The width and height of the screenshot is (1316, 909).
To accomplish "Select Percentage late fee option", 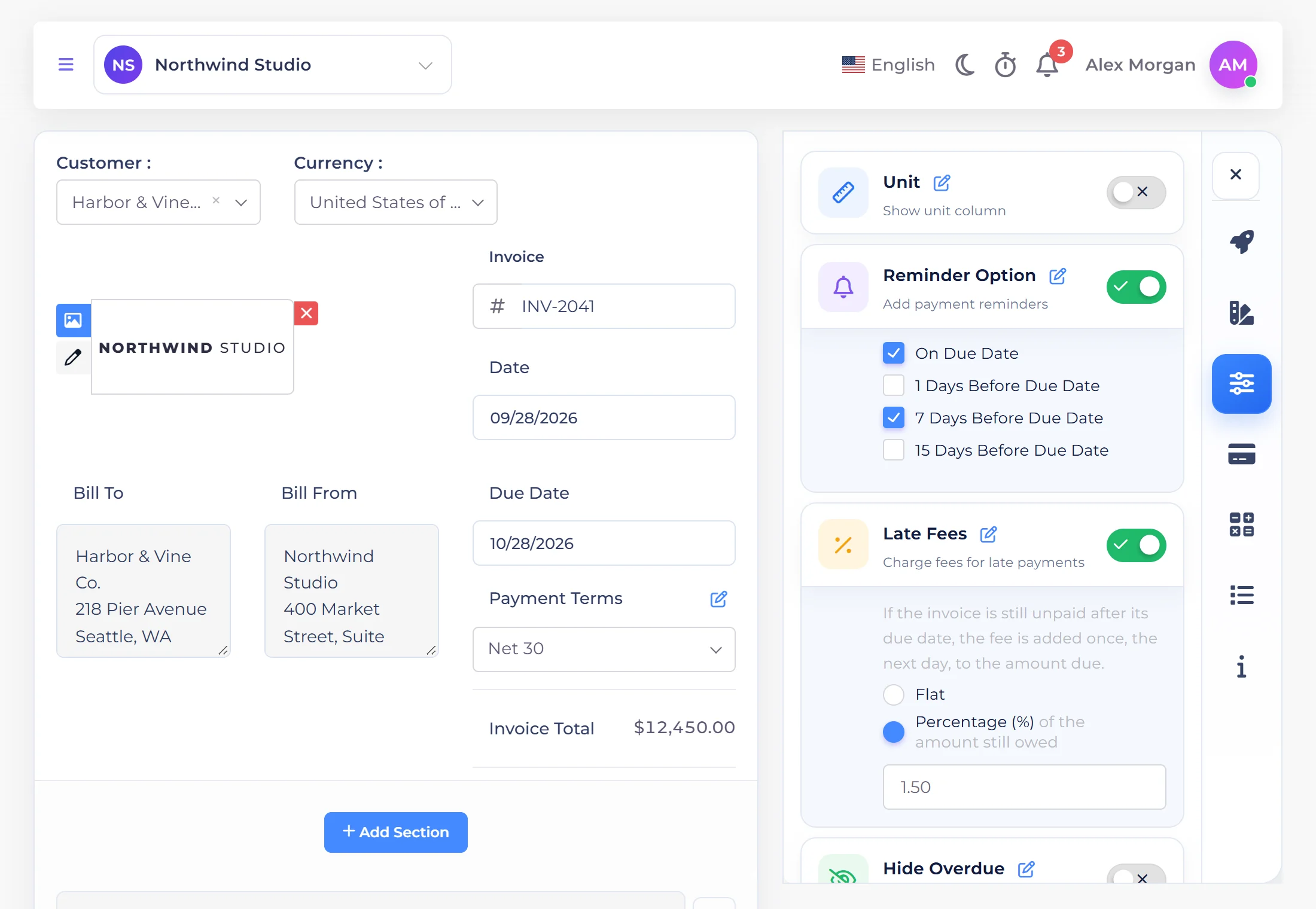I will pos(894,732).
